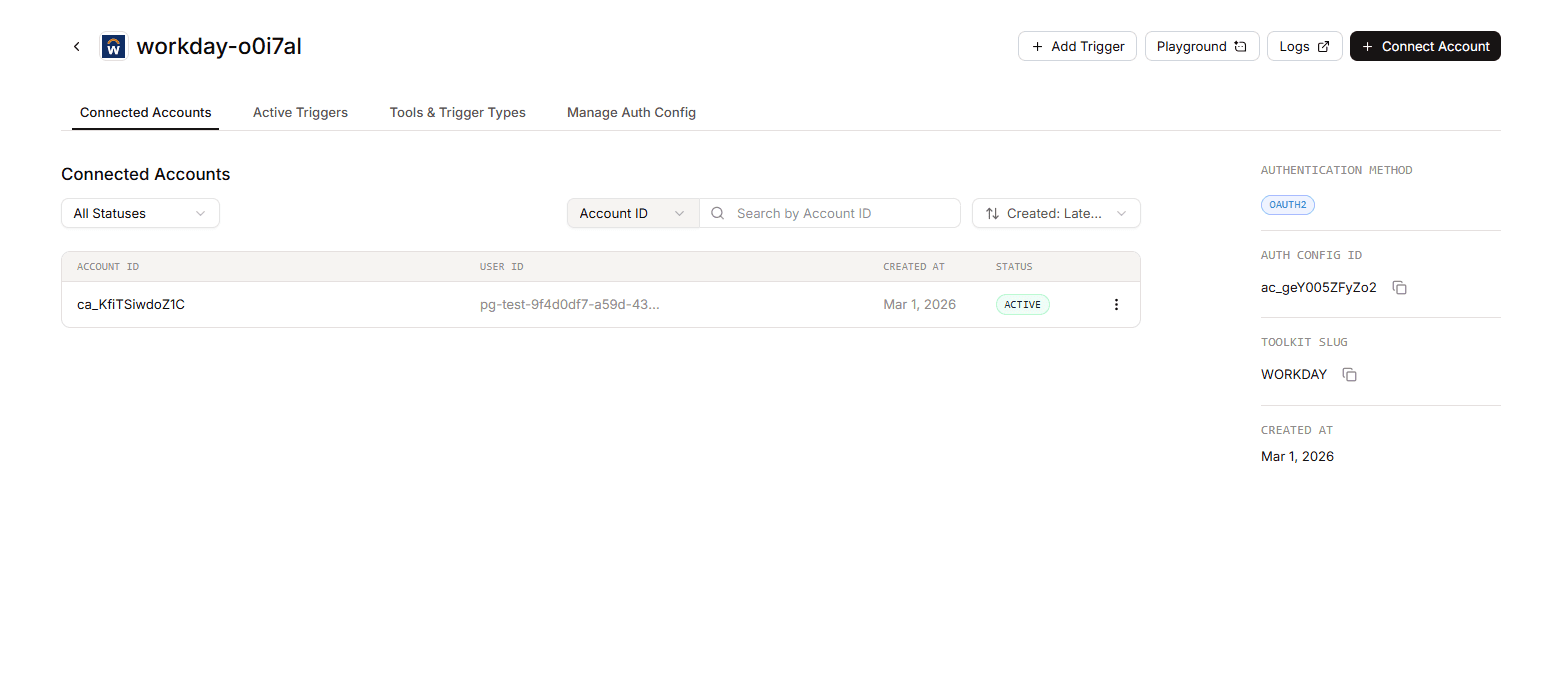The image size is (1558, 684).
Task: Open the Playground
Action: pos(1202,46)
